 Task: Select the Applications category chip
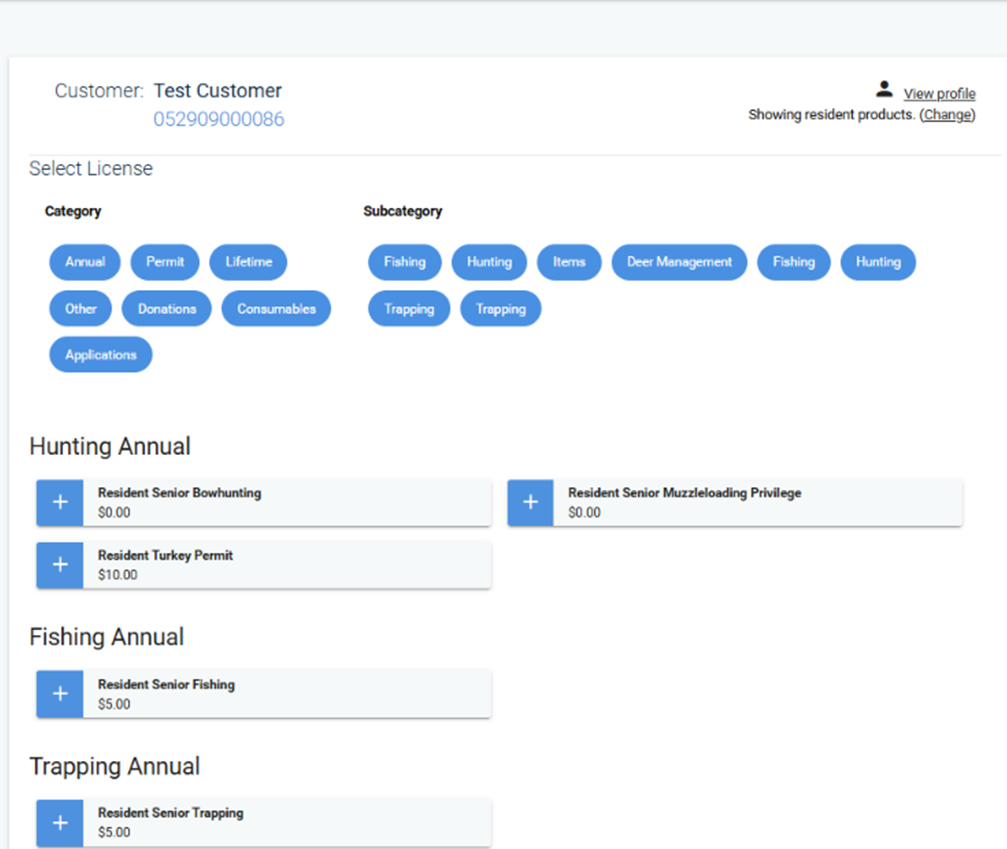coord(101,355)
